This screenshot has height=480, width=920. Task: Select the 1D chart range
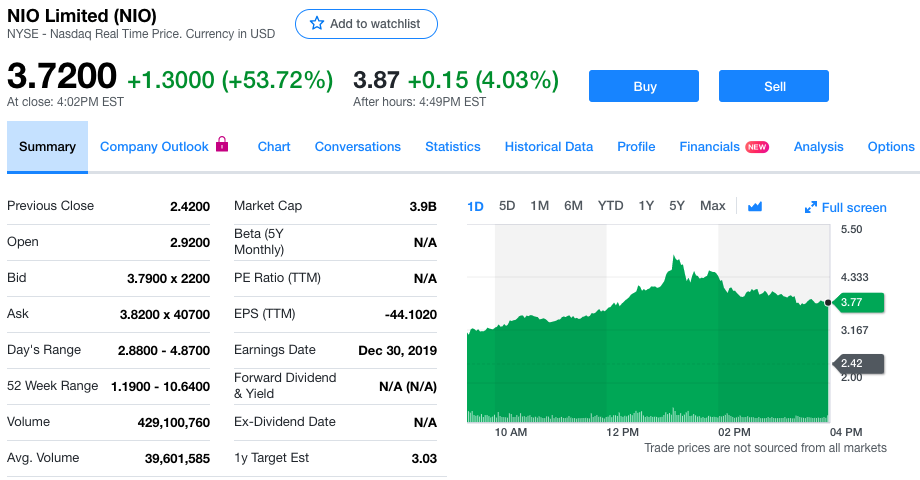point(476,206)
